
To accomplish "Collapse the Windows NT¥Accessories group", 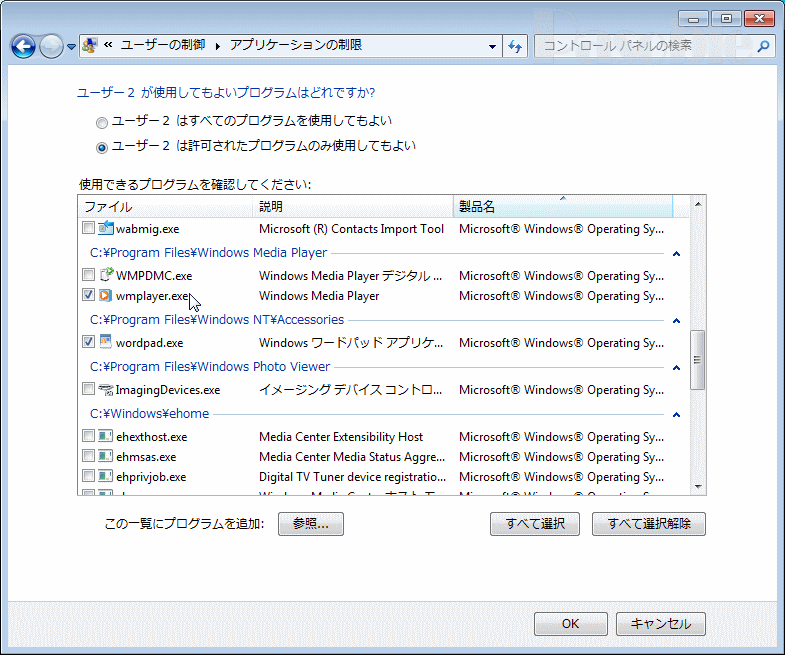I will (x=676, y=320).
